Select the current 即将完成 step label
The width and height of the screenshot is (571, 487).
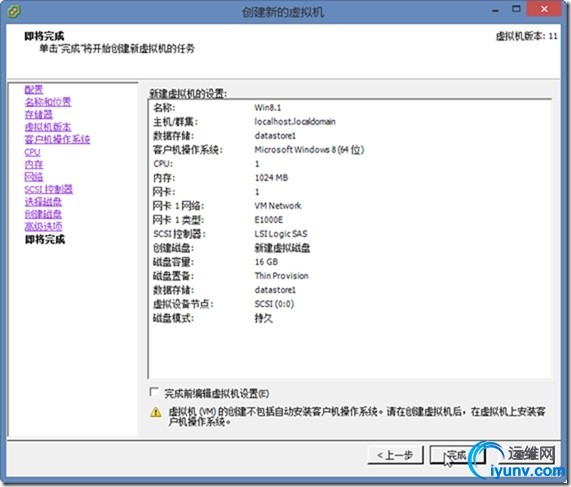pyautogui.click(x=45, y=239)
